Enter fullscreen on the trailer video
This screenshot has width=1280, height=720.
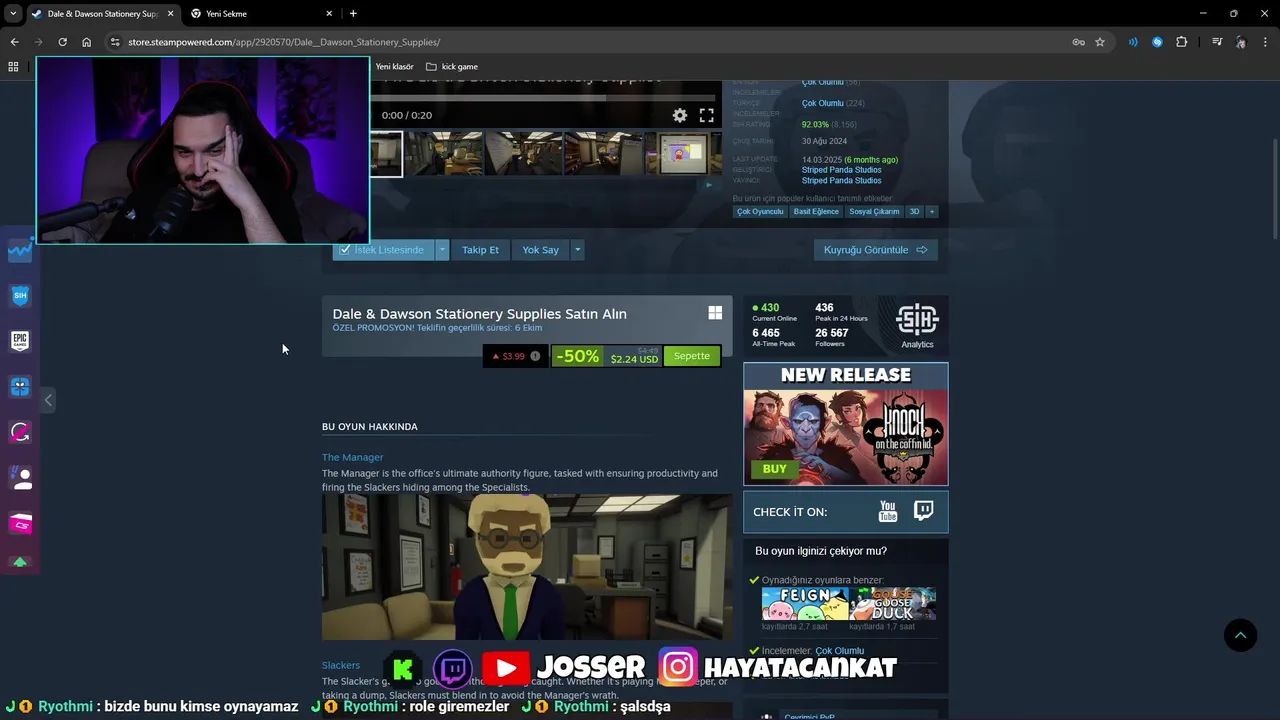706,115
